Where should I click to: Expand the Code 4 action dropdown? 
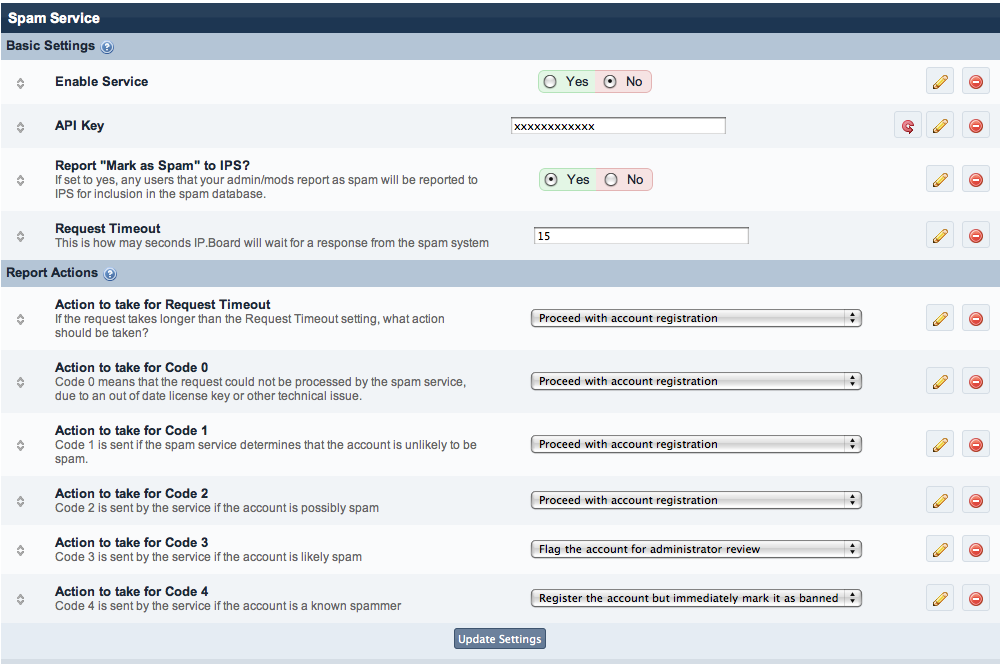pyautogui.click(x=696, y=598)
